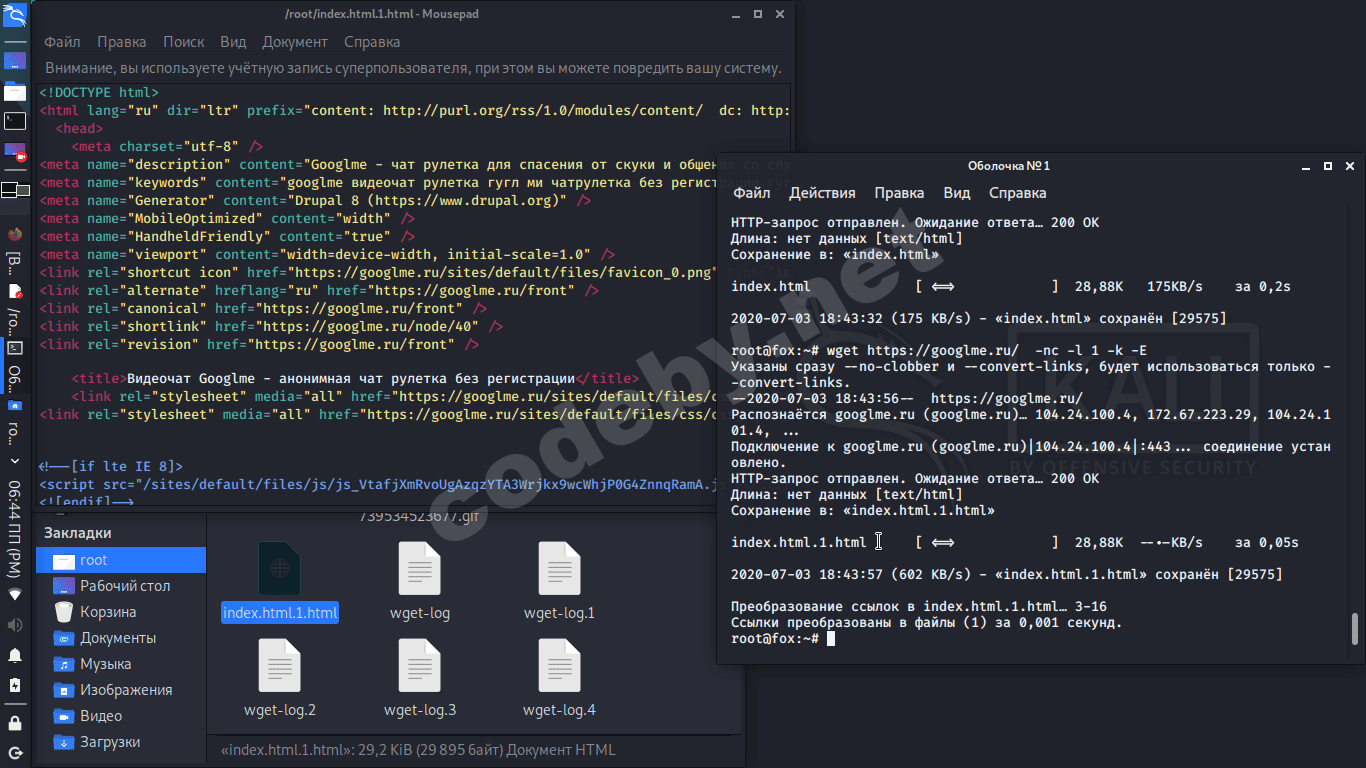Image resolution: width=1366 pixels, height=768 pixels.
Task: Click the DOCTYPE html line in Mousepad
Action: (99, 92)
